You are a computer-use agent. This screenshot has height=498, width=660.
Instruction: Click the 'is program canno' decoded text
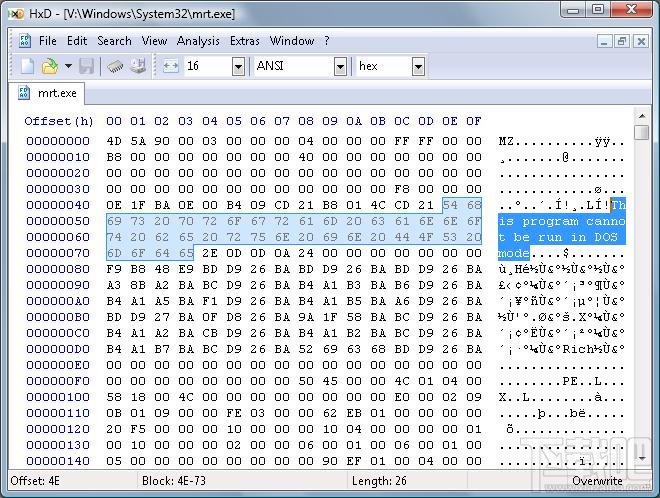pos(562,221)
